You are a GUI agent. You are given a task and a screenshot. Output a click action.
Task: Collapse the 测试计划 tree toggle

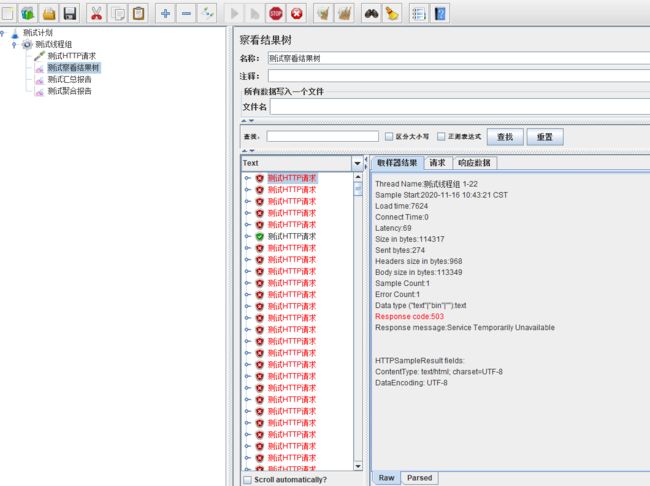(2, 32)
